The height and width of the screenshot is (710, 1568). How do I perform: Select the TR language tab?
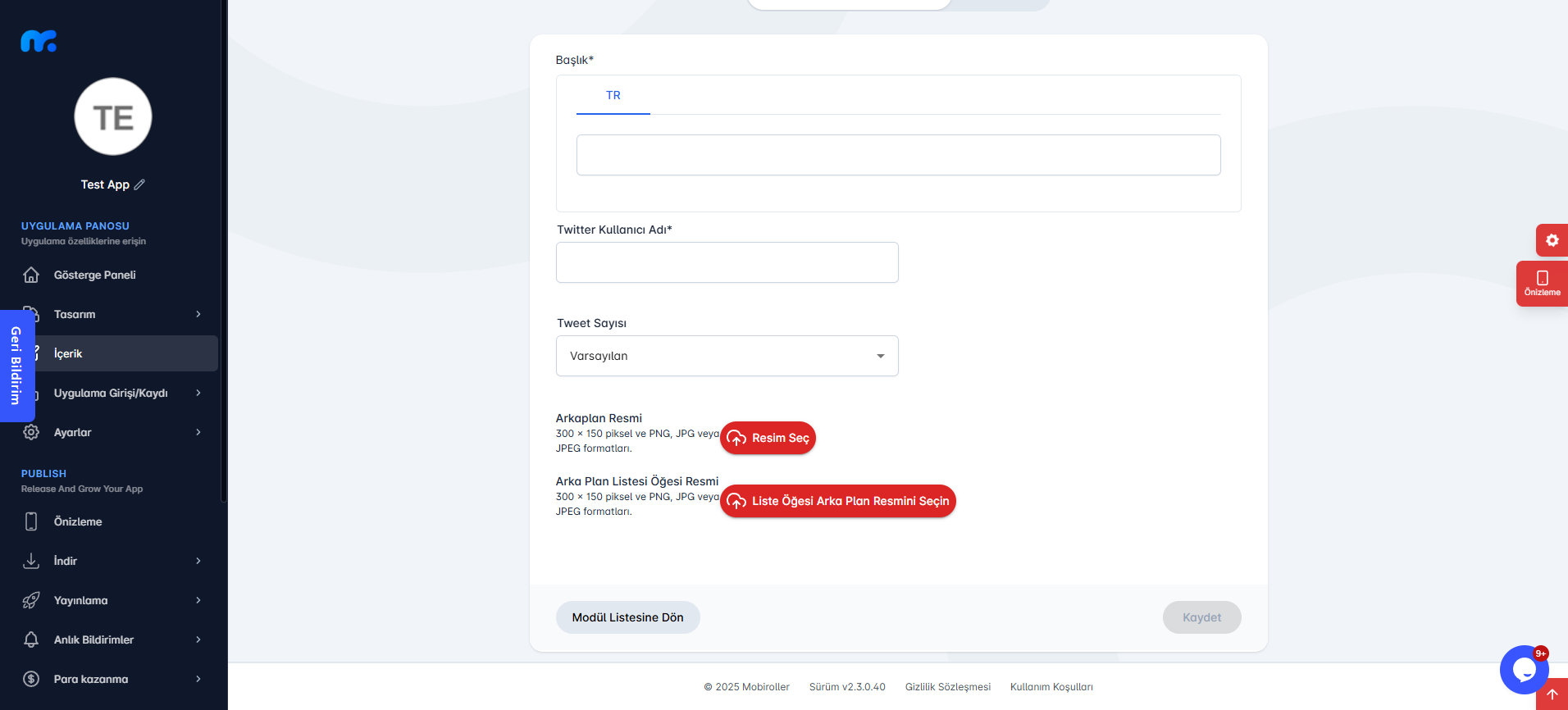click(613, 96)
